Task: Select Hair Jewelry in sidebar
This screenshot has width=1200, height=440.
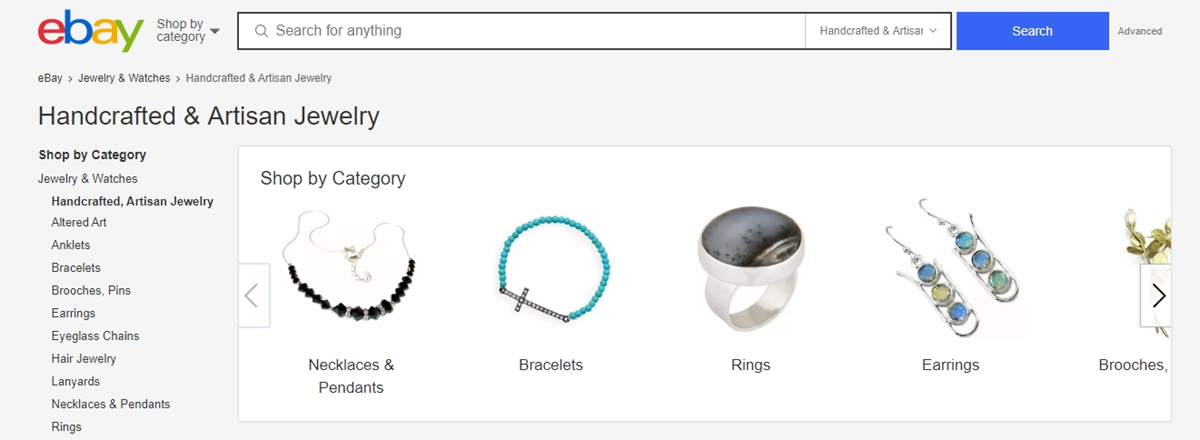Action: pos(84,359)
